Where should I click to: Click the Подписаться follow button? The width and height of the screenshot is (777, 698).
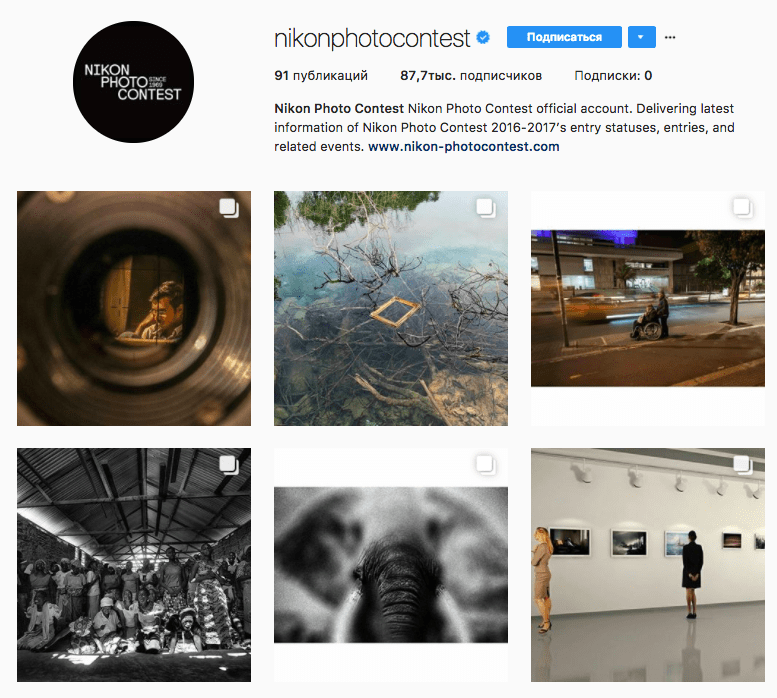pyautogui.click(x=564, y=37)
